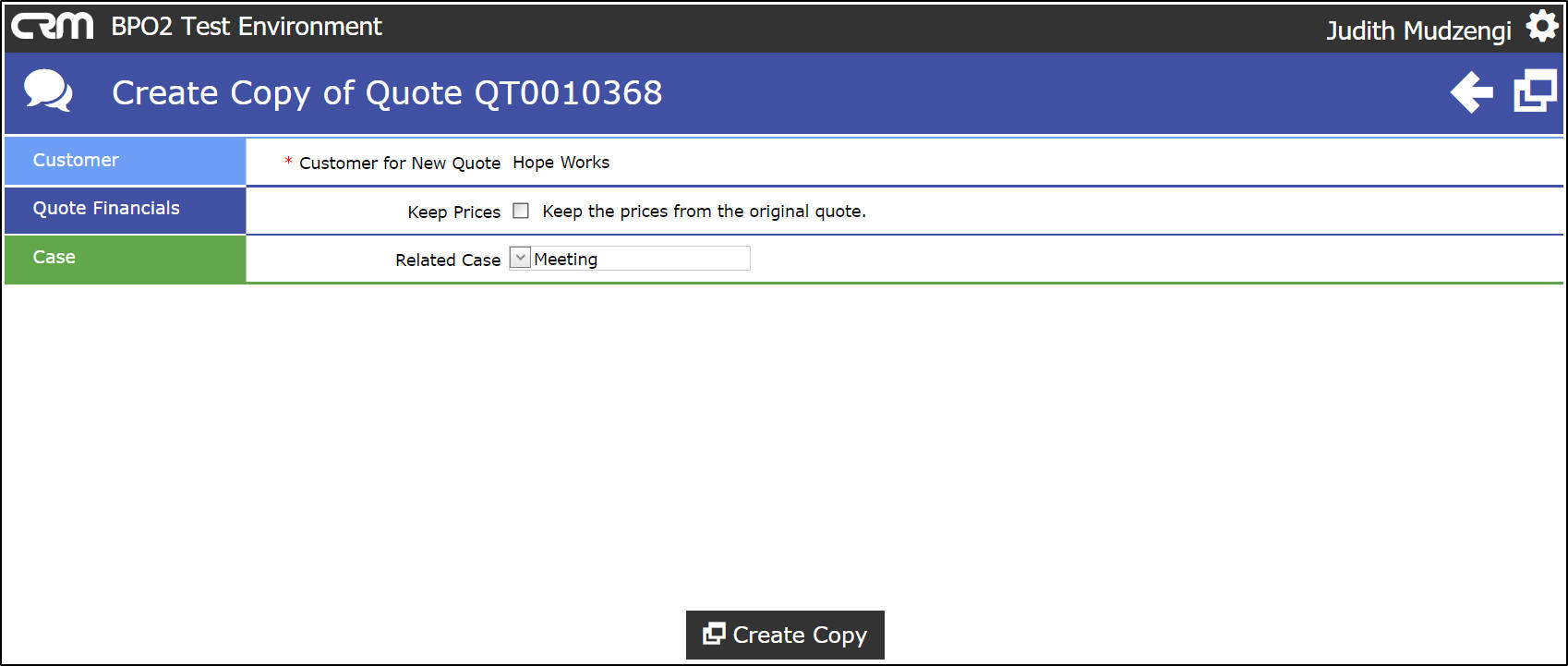The image size is (1568, 666).
Task: Click the CRM logo icon
Action: point(52,27)
